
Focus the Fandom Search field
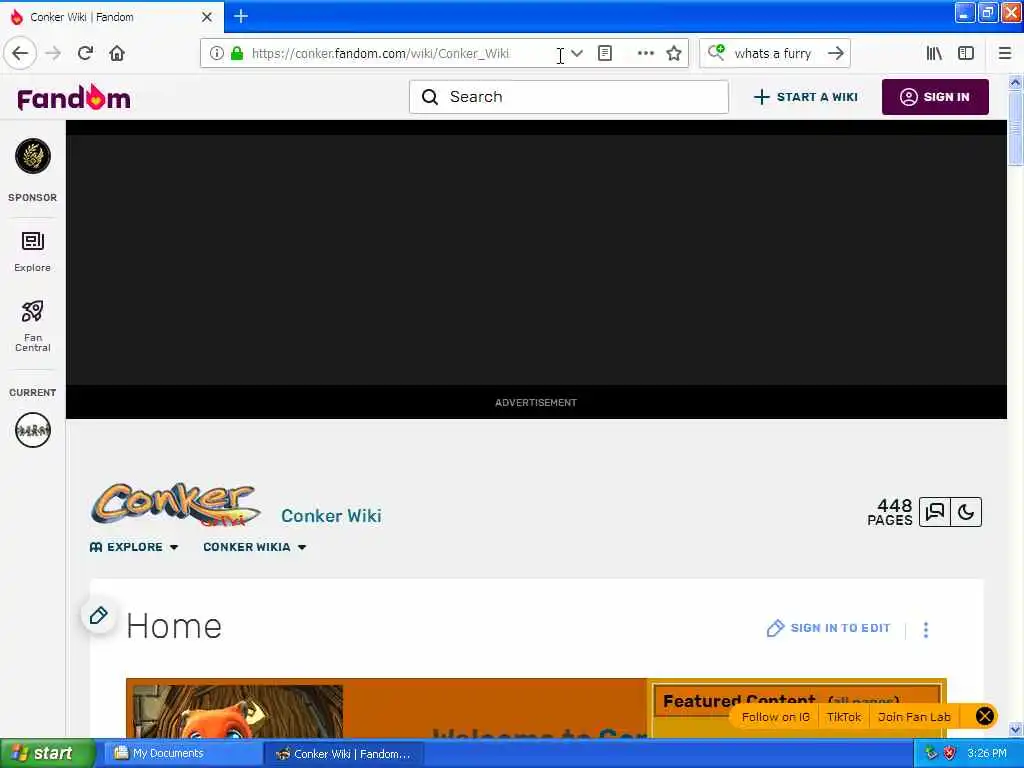[x=569, y=97]
